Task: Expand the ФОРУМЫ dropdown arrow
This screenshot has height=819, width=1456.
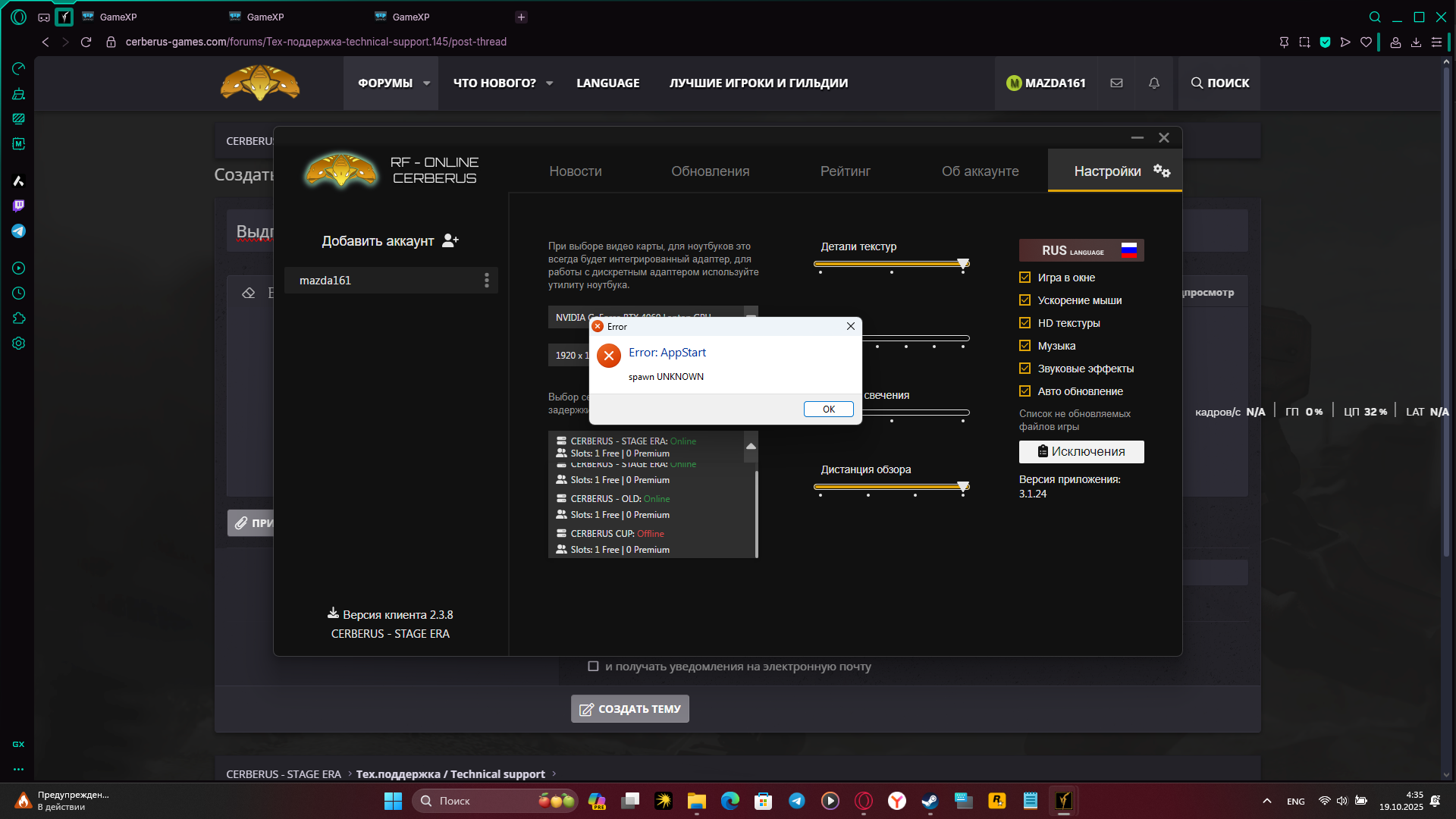Action: tap(426, 83)
